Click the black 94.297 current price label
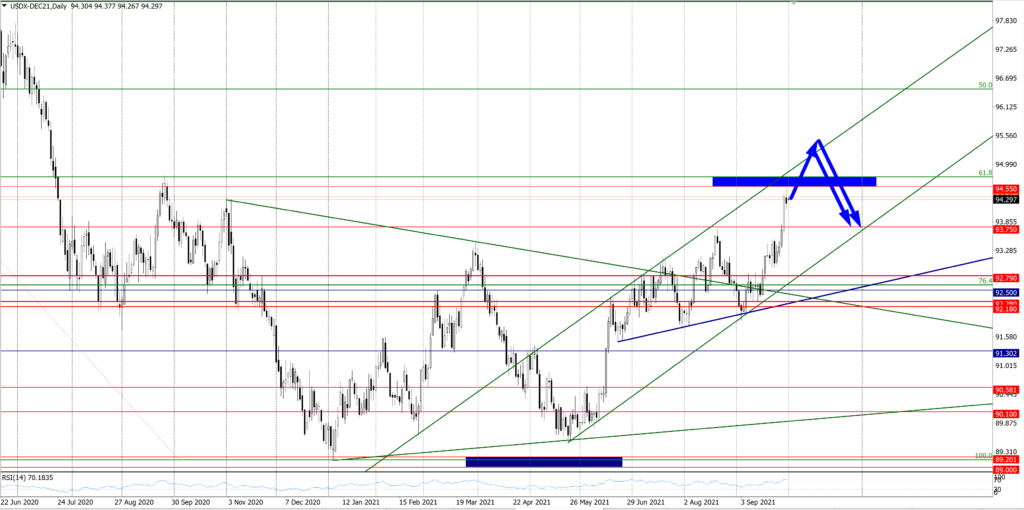The width and height of the screenshot is (1024, 510). [x=1006, y=199]
